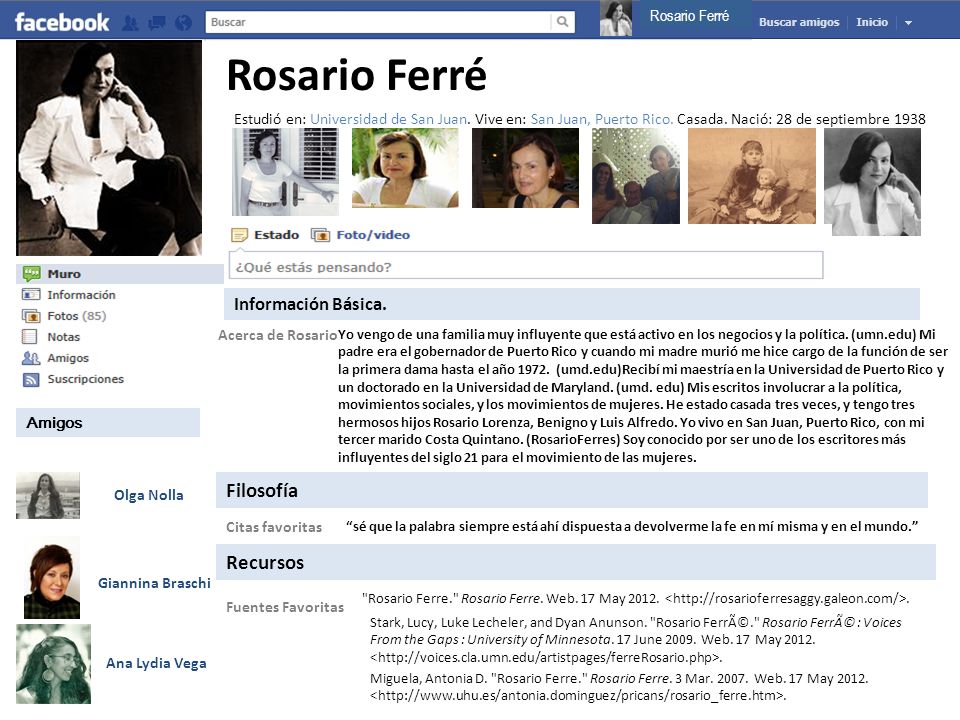
Task: Open the messages icon in top bar
Action: pos(157,23)
